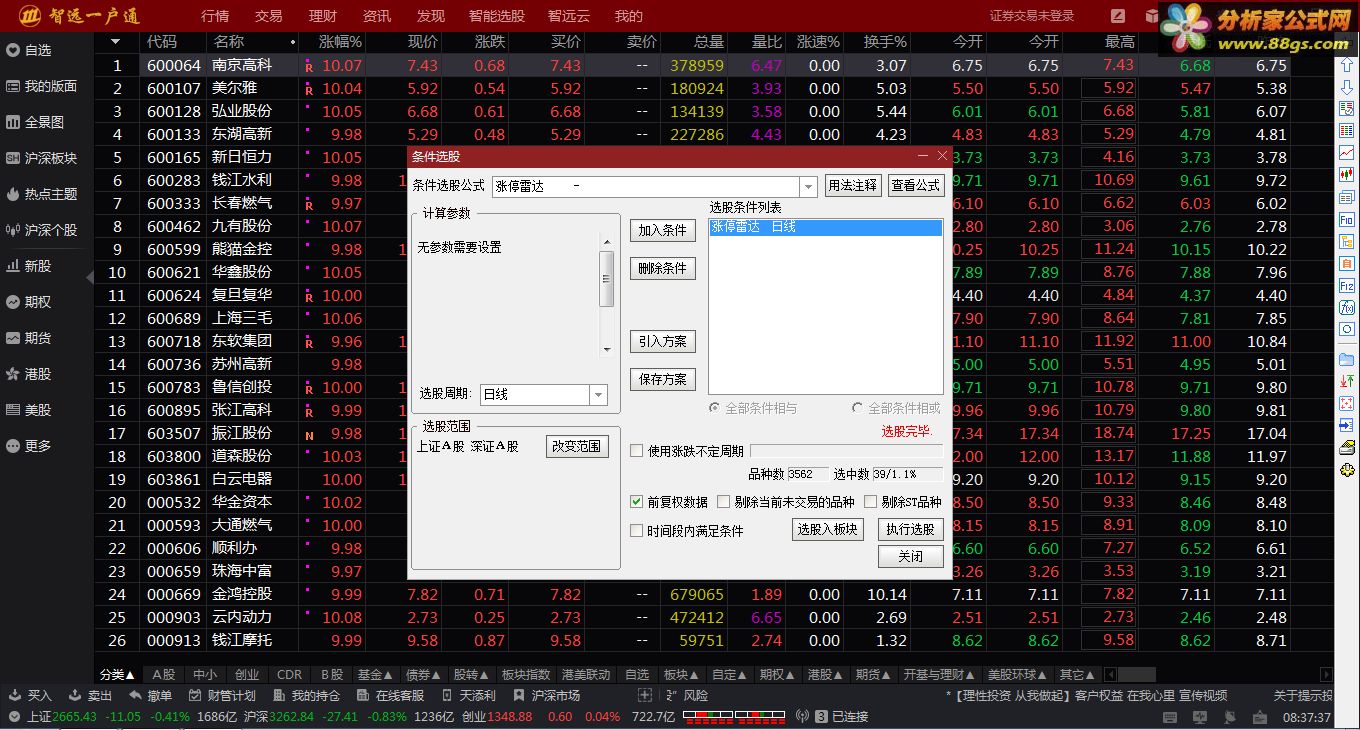Open 智能选股 top menu
The width and height of the screenshot is (1360, 730).
[496, 16]
